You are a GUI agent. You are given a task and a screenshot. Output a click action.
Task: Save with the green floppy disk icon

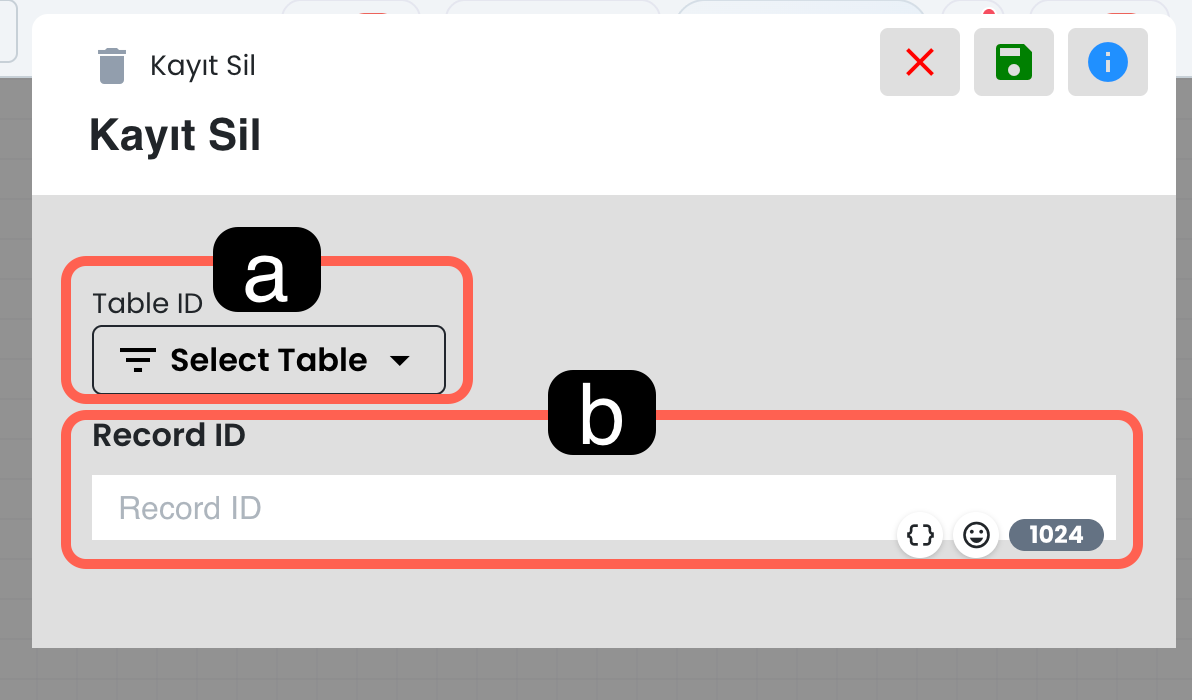1013,63
